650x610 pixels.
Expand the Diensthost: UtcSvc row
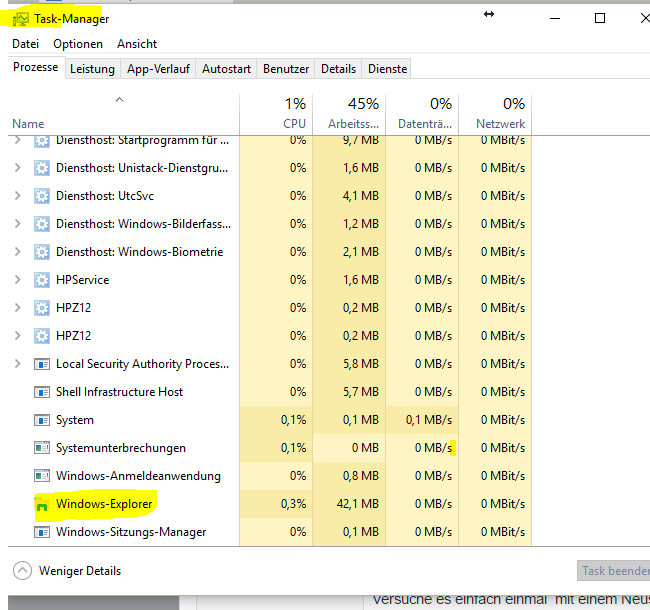(17, 196)
